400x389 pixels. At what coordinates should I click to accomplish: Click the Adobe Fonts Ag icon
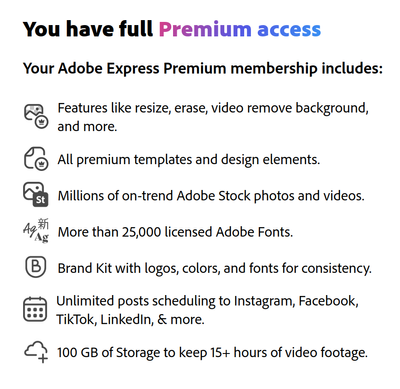click(36, 231)
